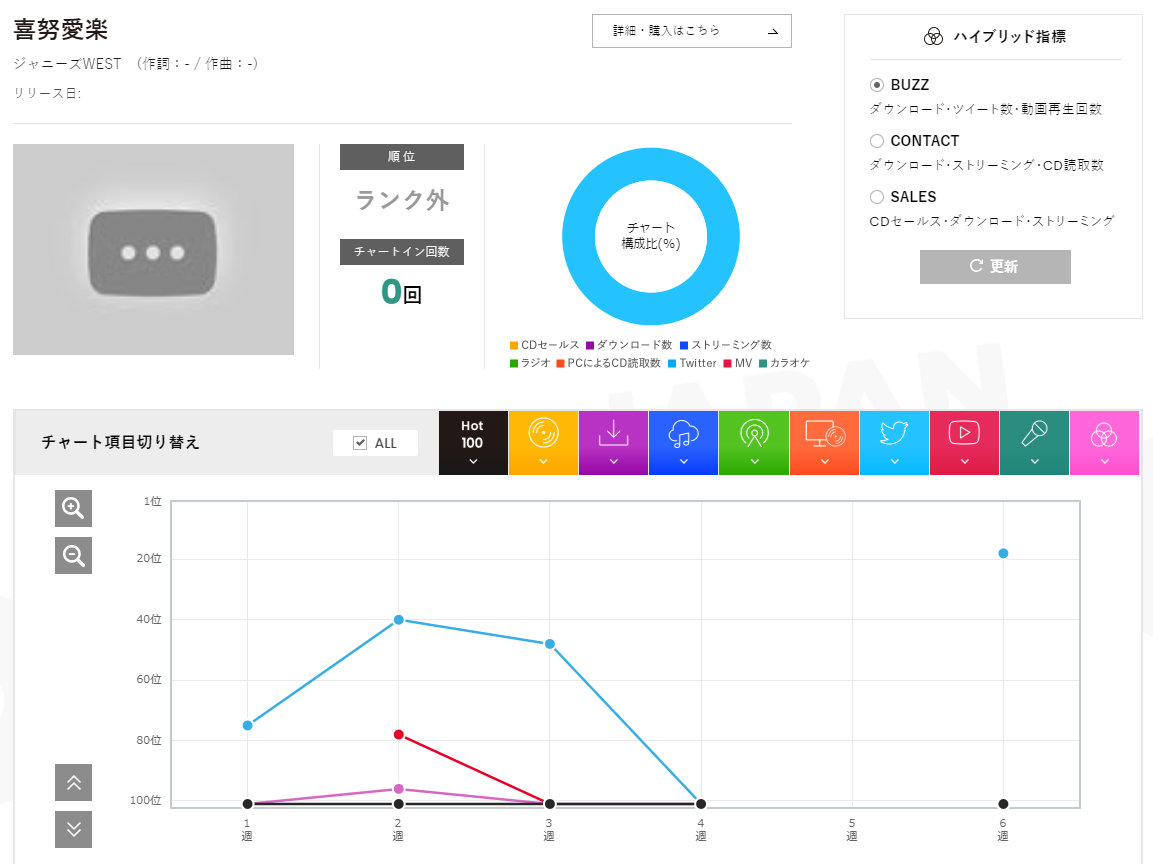The height and width of the screenshot is (864, 1153).
Task: Click the PCによるCD読取数 legend swatch
Action: (560, 363)
